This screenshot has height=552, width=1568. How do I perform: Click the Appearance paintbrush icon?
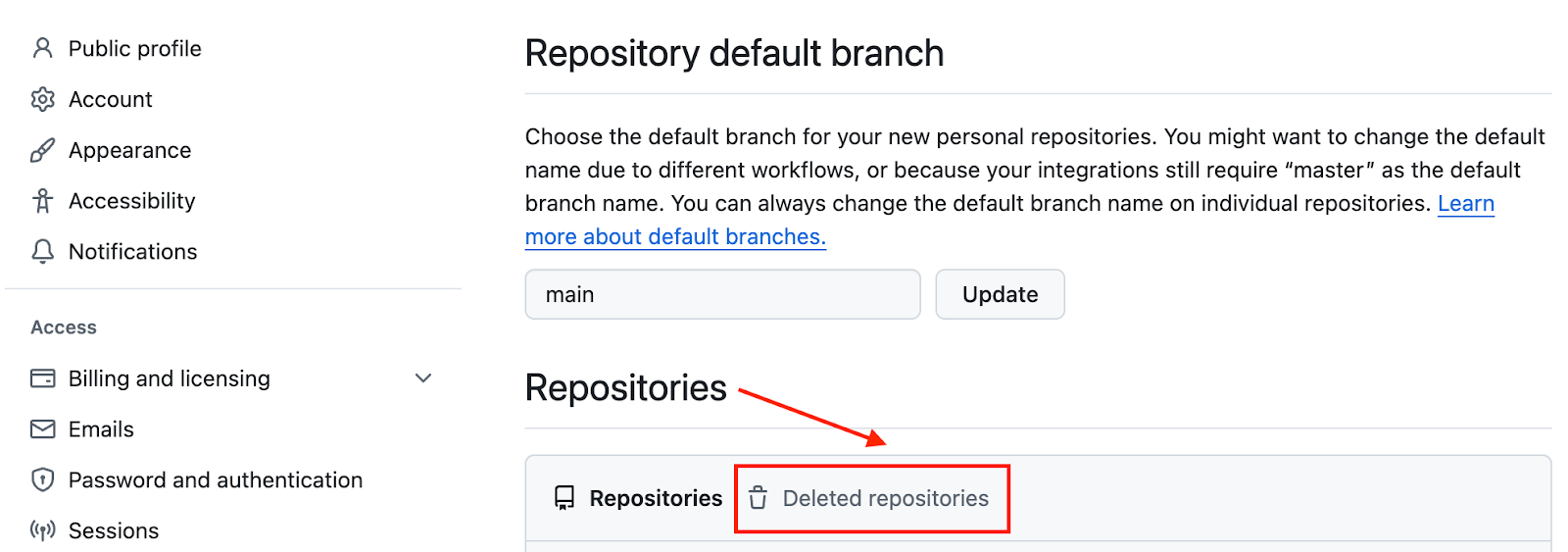(x=42, y=150)
